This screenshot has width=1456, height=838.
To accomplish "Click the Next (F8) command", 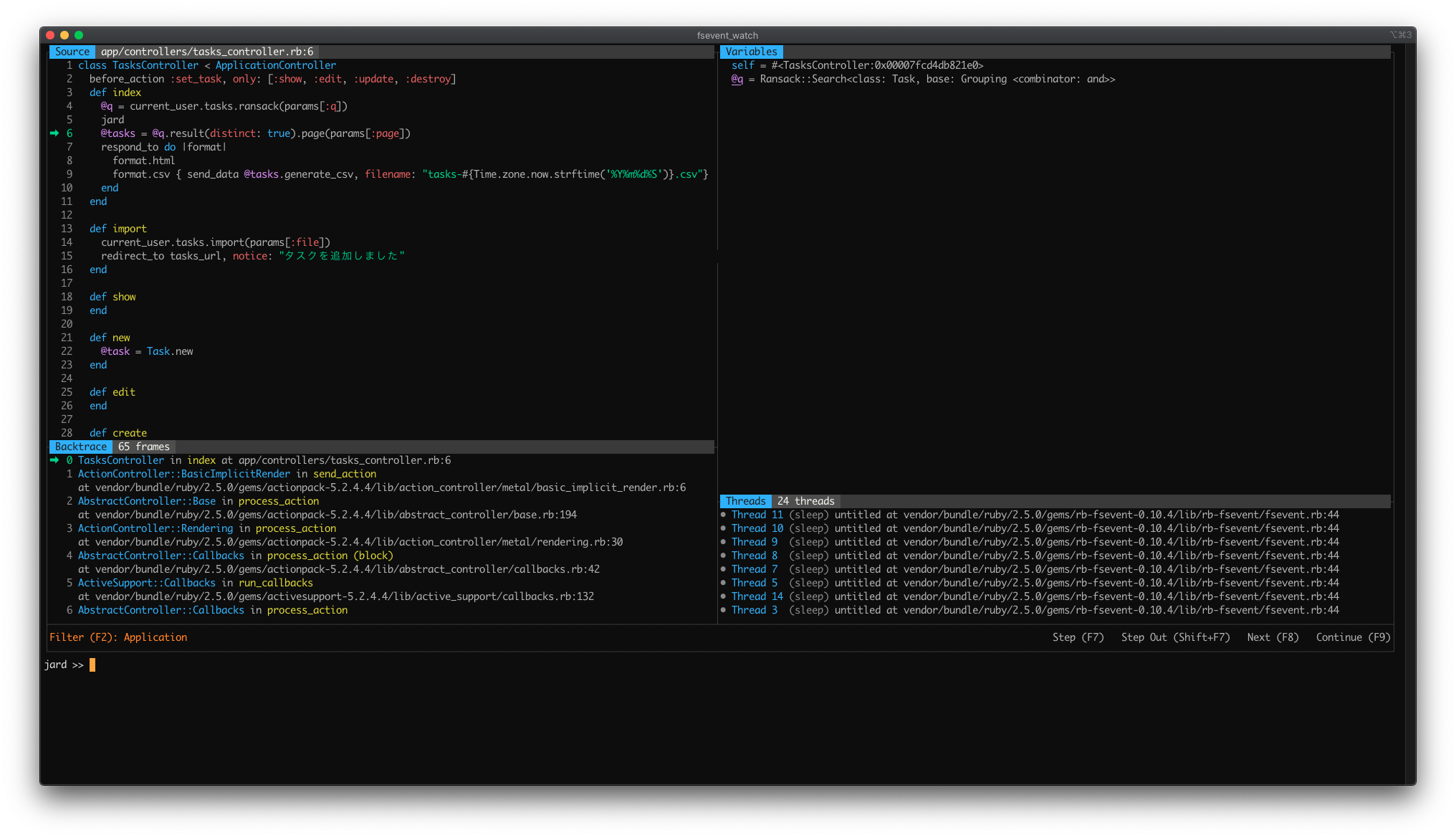I will pyautogui.click(x=1273, y=637).
